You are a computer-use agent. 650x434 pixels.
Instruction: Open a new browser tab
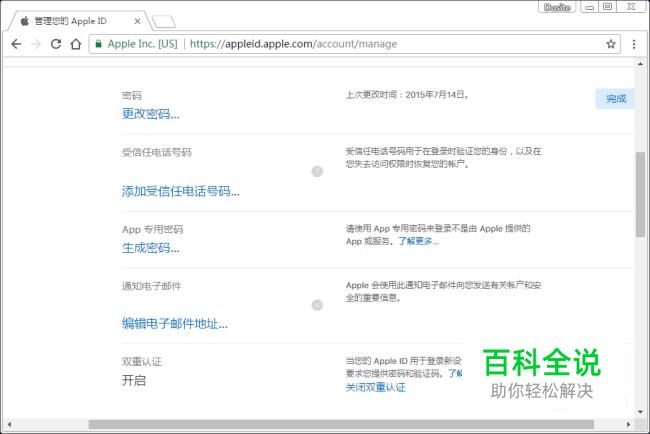pyautogui.click(x=164, y=22)
